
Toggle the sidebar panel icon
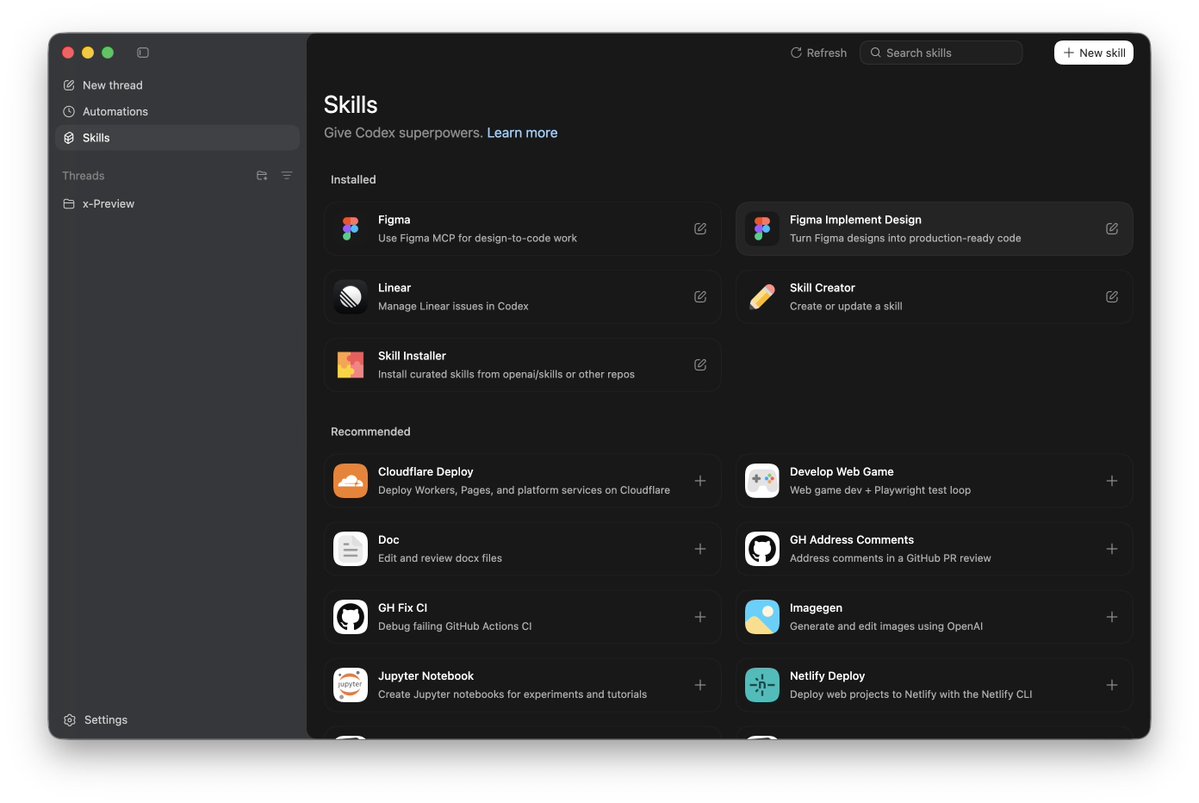(143, 53)
